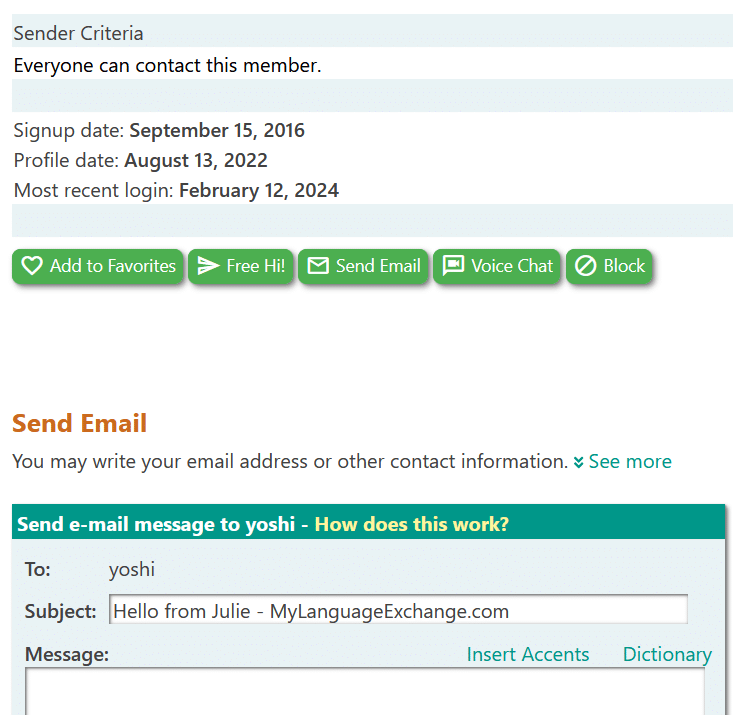The width and height of the screenshot is (733, 715).
Task: Click the double chevron beside See more
Action: [x=578, y=462]
